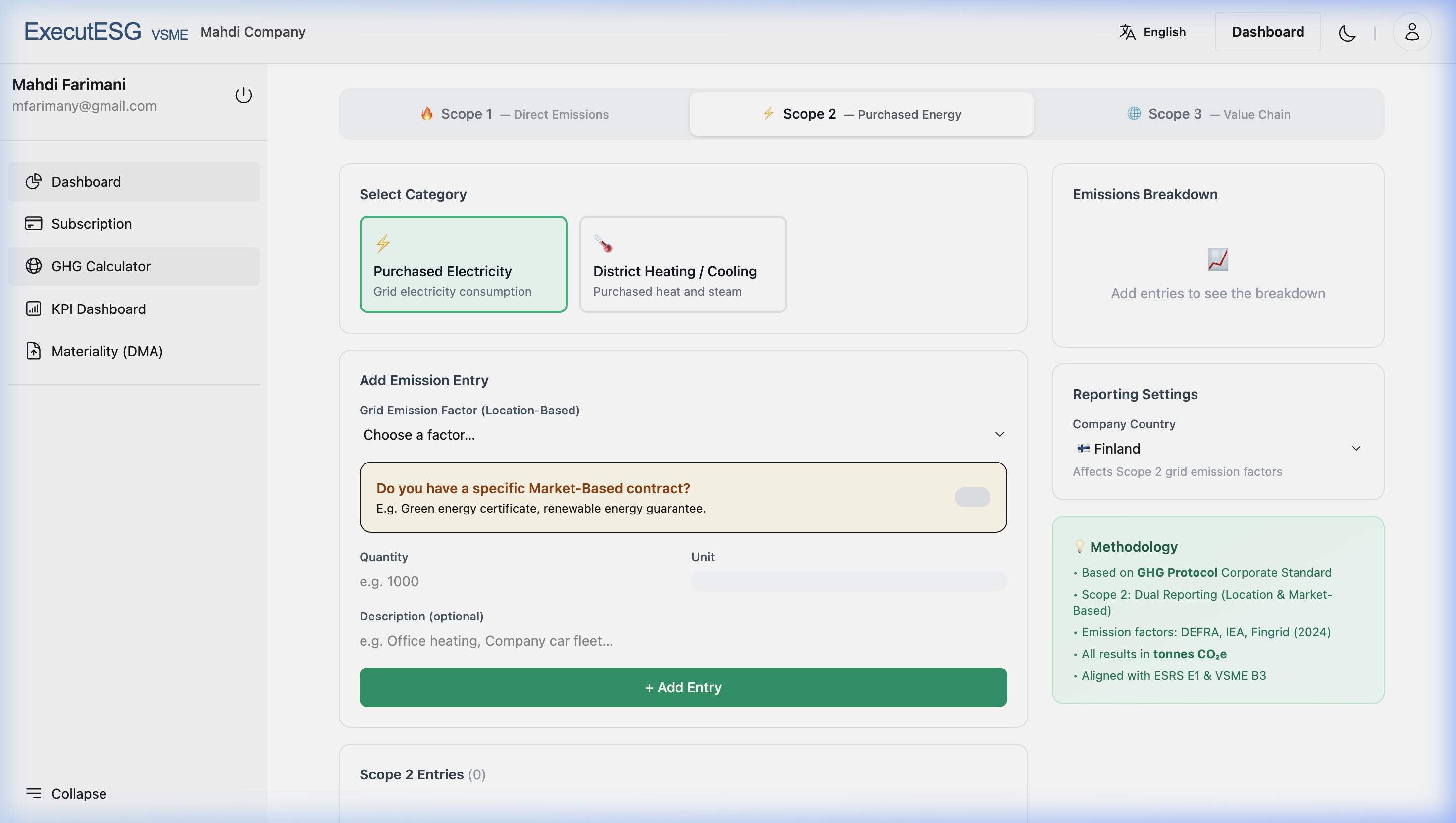Open the Company Country dropdown showing Finland
Screen dimensions: 1456x823
(x=1217, y=448)
